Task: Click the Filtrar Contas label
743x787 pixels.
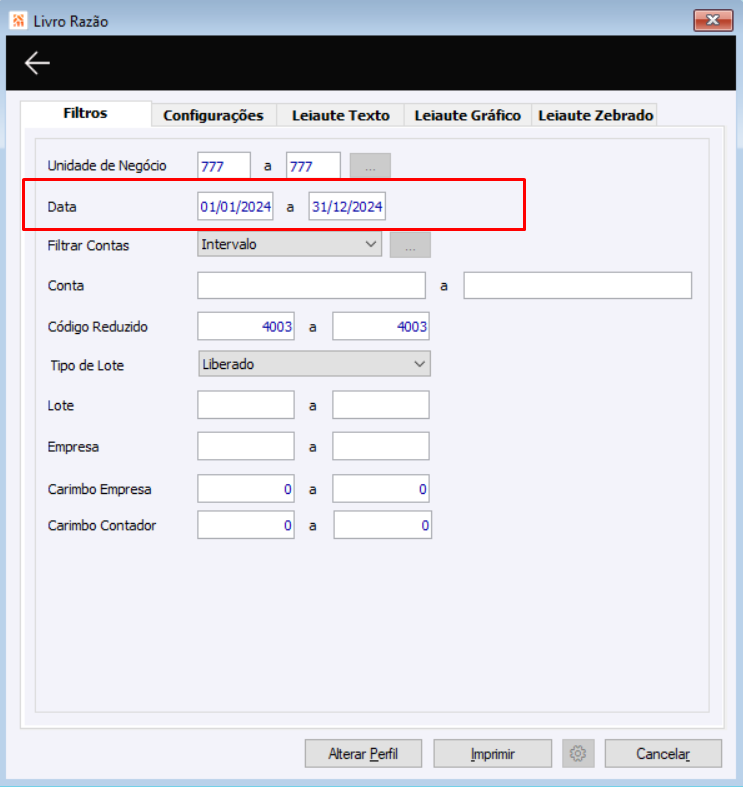Action: point(88,245)
